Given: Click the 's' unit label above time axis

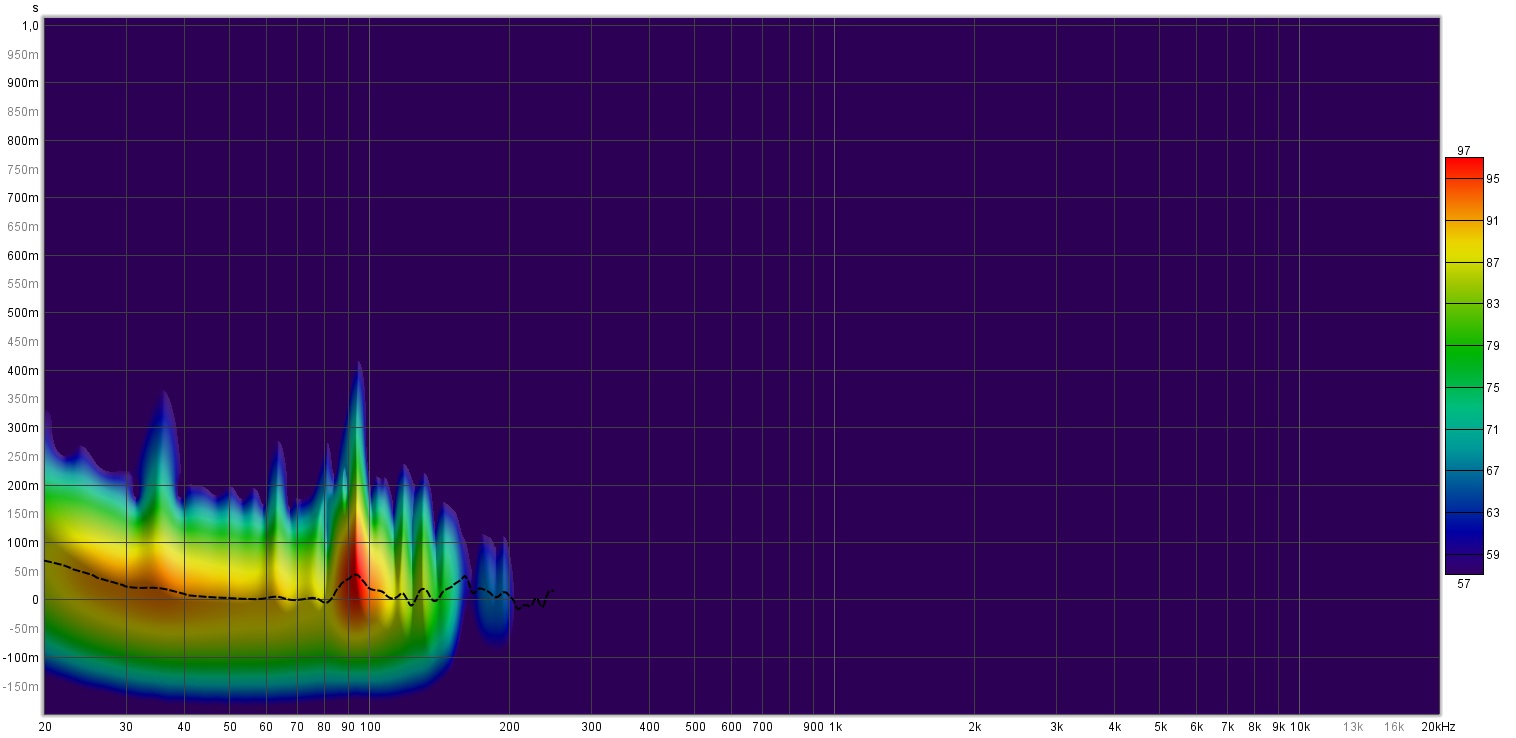Looking at the screenshot, I should (x=35, y=8).
